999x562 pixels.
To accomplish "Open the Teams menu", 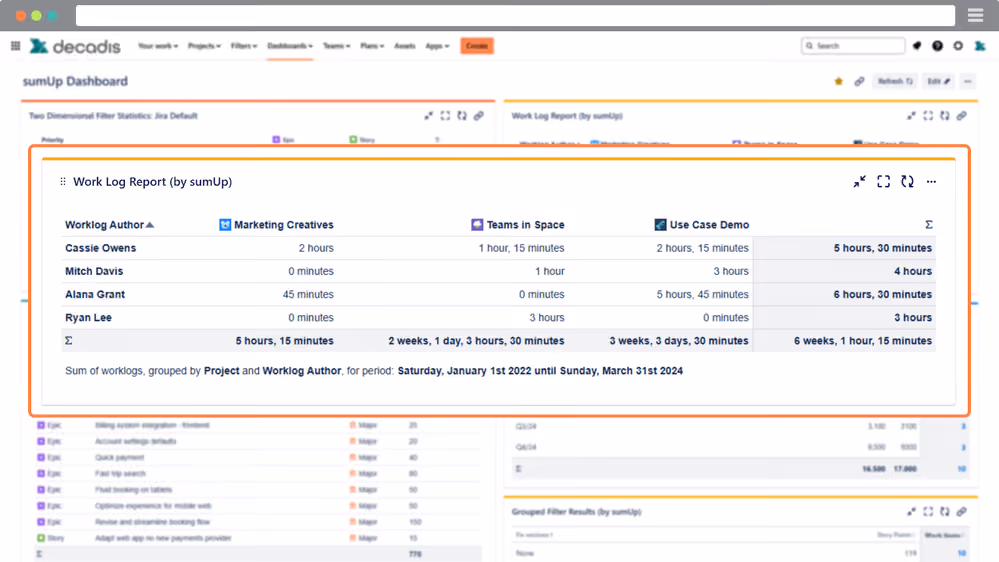I will point(336,46).
